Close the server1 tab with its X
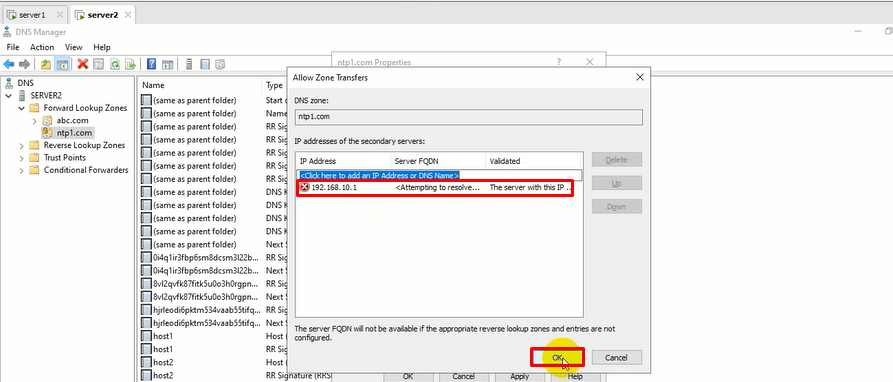 (x=60, y=15)
